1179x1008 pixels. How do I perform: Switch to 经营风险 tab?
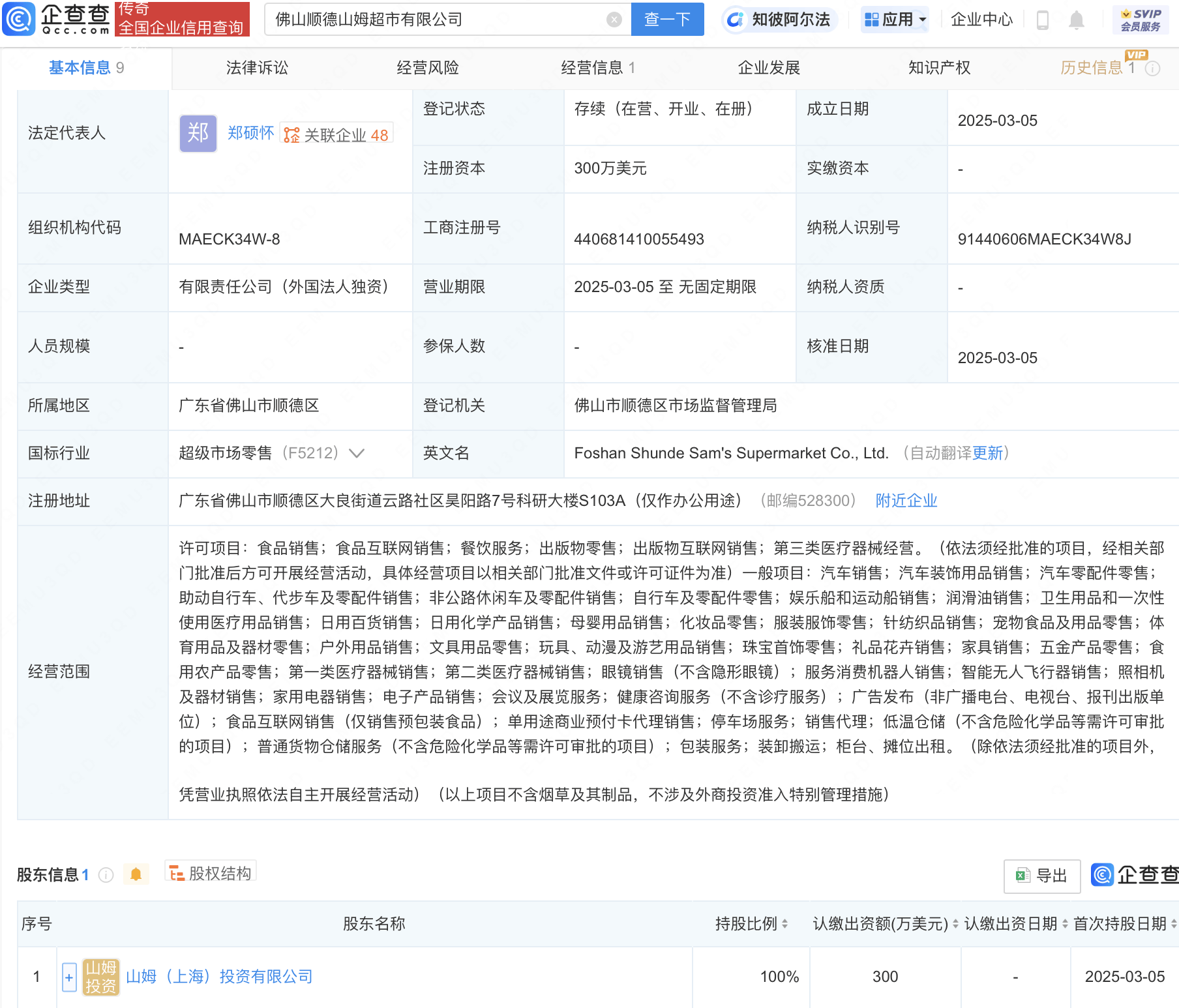[428, 68]
